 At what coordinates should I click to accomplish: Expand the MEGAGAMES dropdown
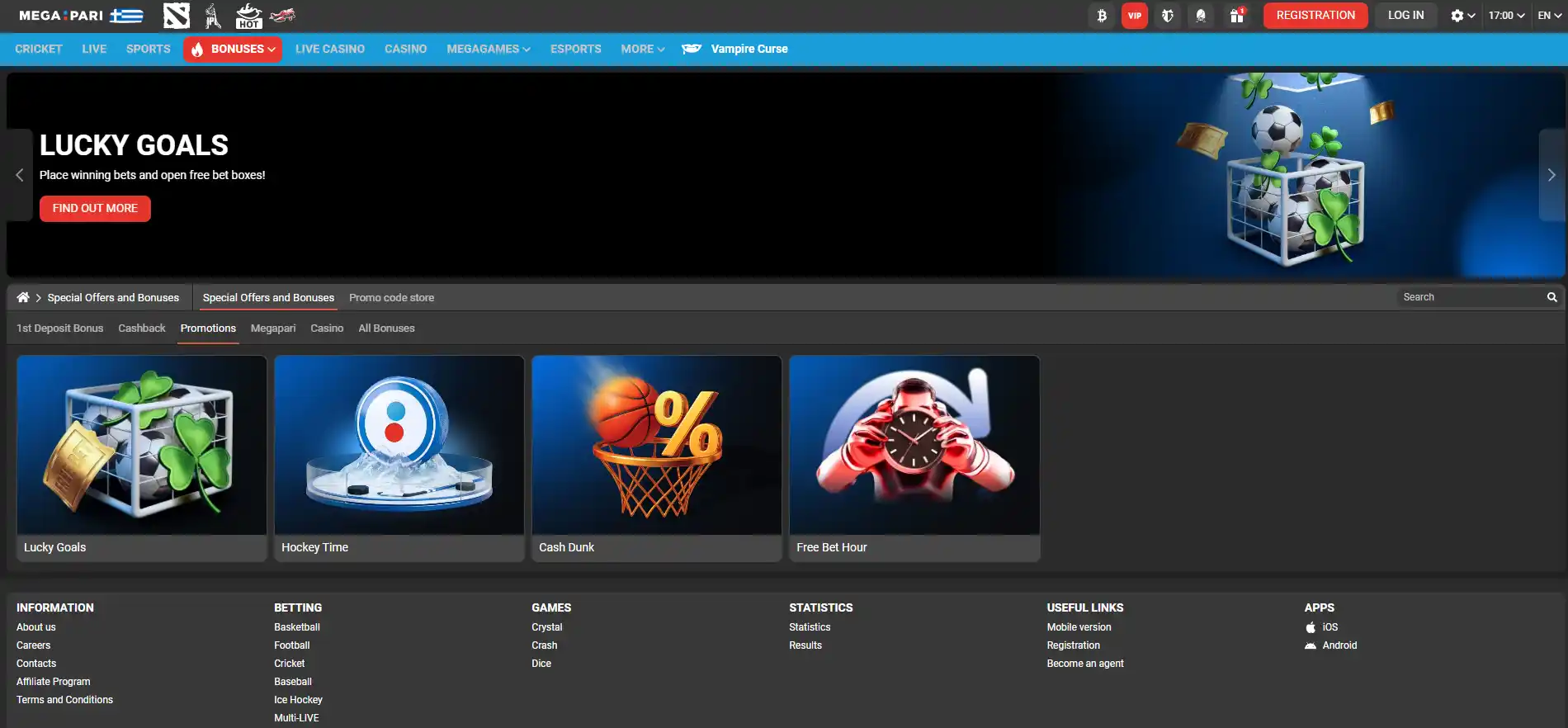coord(489,49)
